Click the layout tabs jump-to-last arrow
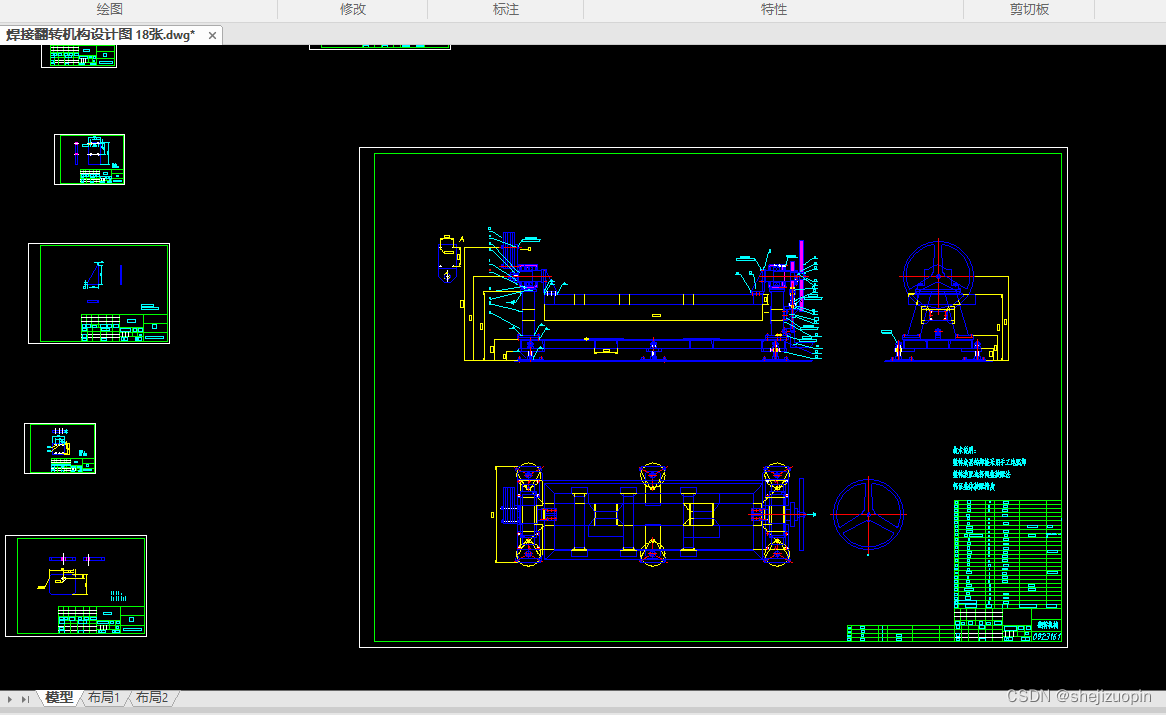This screenshot has height=715, width=1166. click(x=25, y=699)
